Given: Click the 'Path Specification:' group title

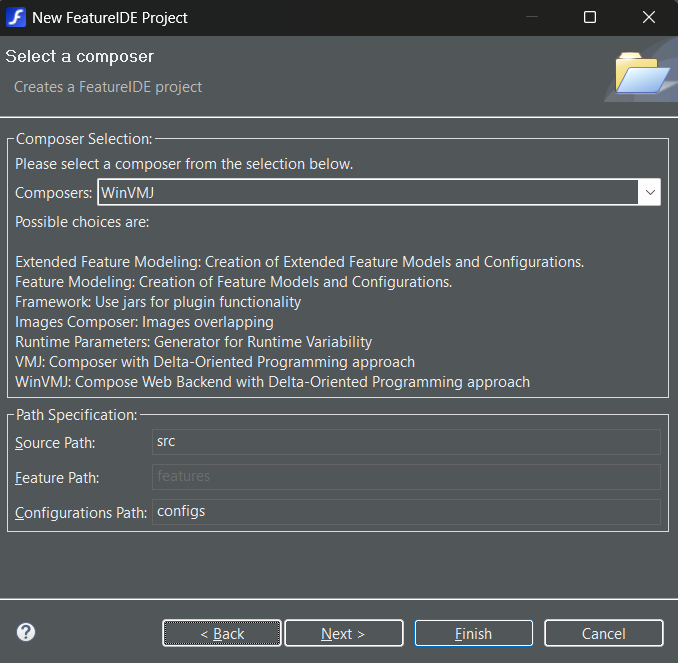Looking at the screenshot, I should 77,415.
